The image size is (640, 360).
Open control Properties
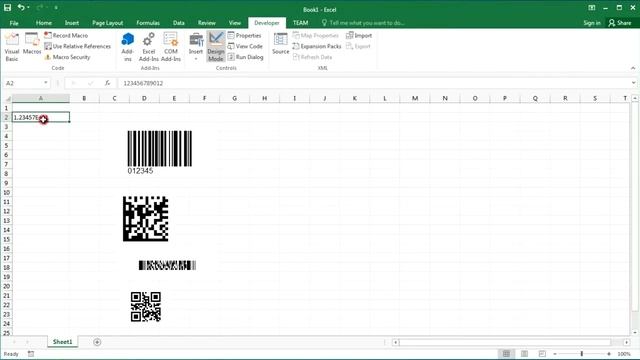244,36
